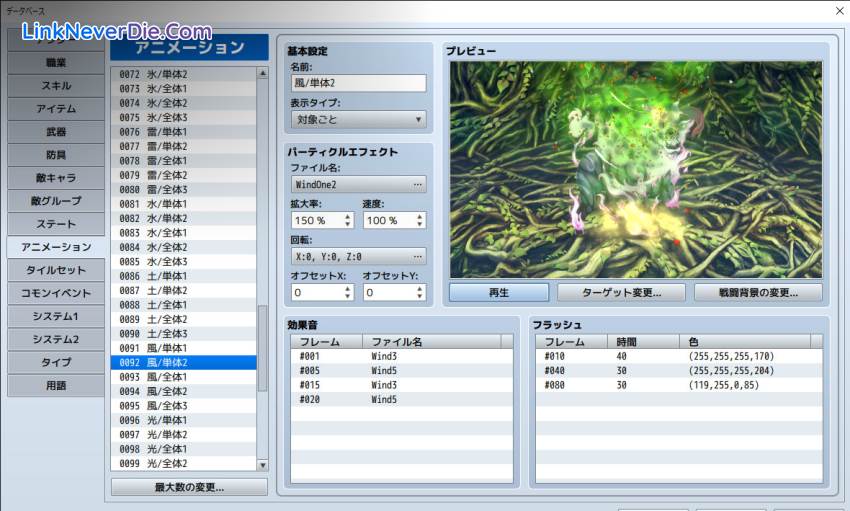Increase the オフセットX value
The image size is (850, 511).
(x=348, y=288)
